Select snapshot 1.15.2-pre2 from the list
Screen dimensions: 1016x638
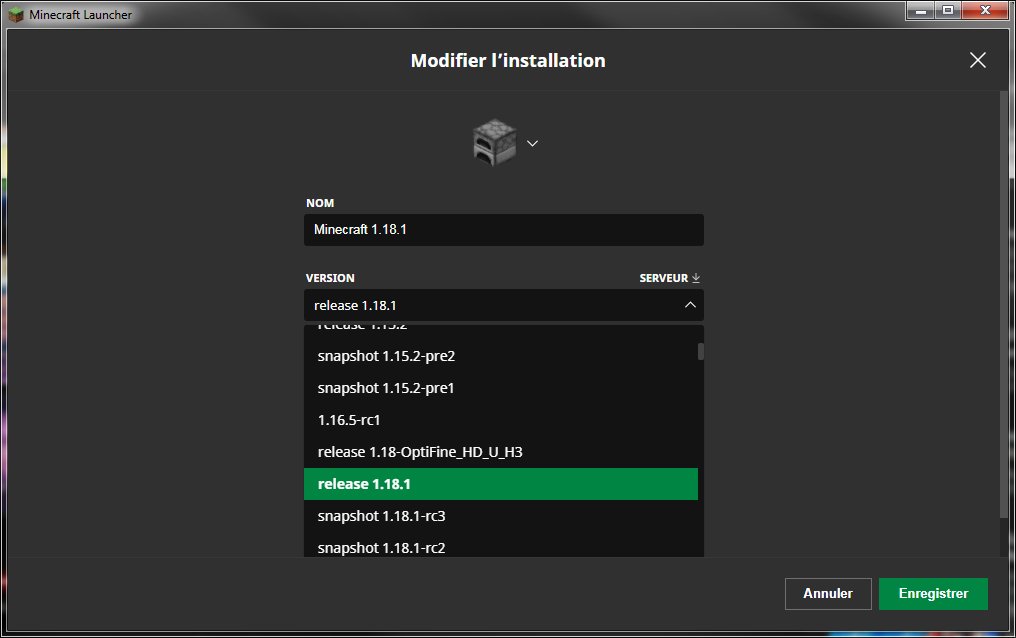point(500,356)
